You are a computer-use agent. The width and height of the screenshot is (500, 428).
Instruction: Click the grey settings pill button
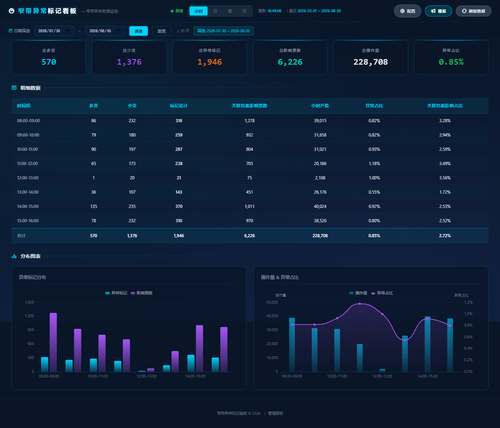point(408,11)
